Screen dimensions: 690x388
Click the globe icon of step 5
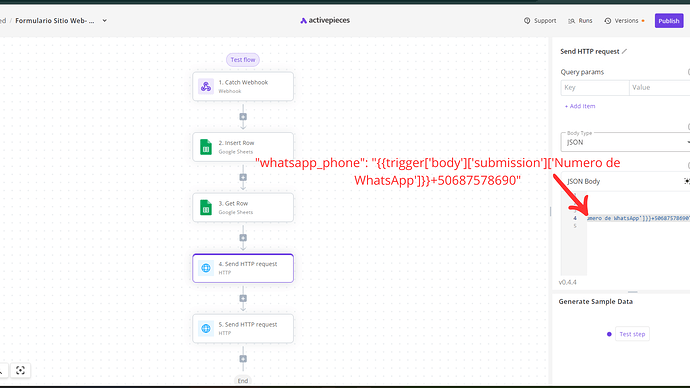click(x=206, y=329)
